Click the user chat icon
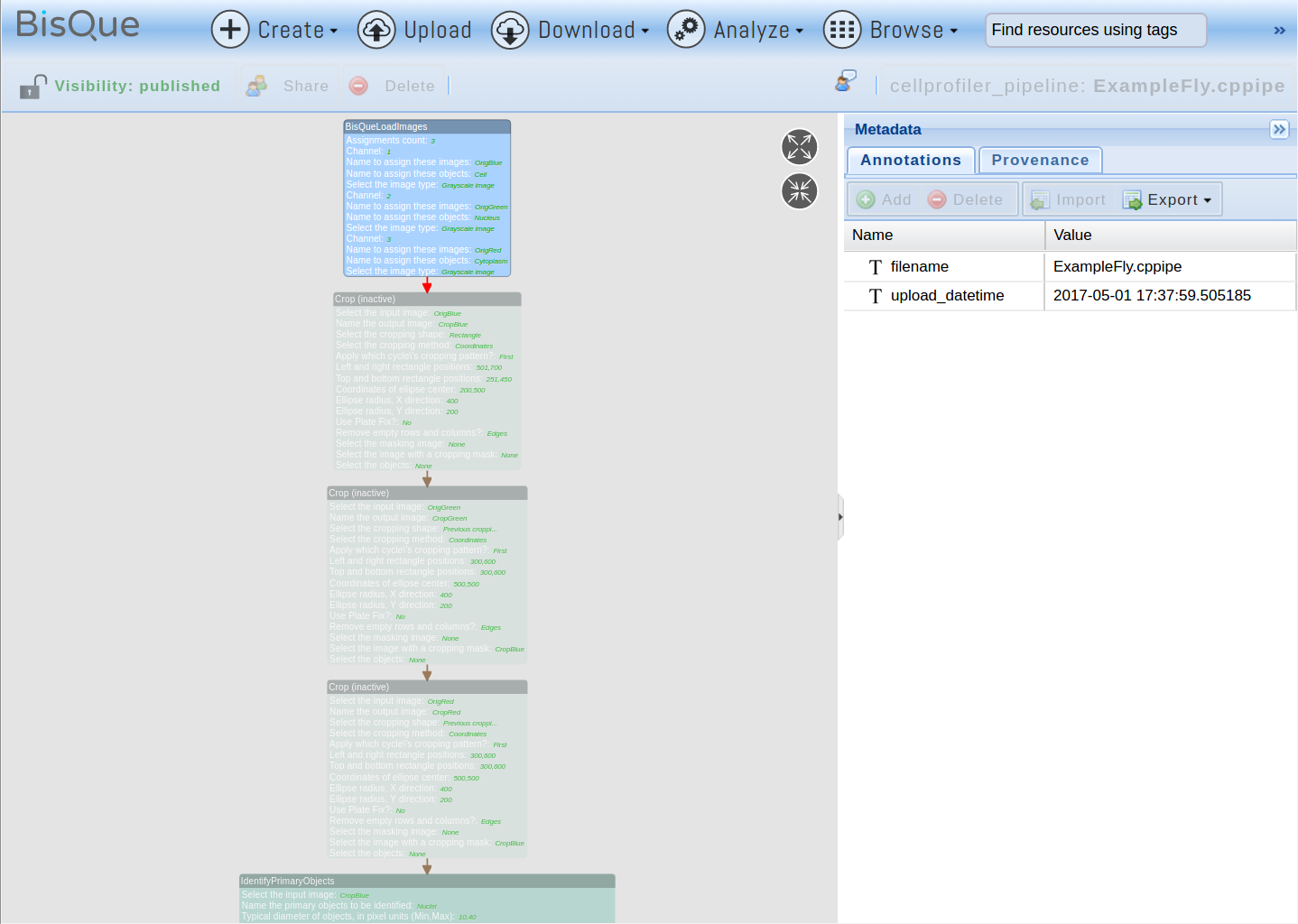The width and height of the screenshot is (1298, 924). coord(846,81)
